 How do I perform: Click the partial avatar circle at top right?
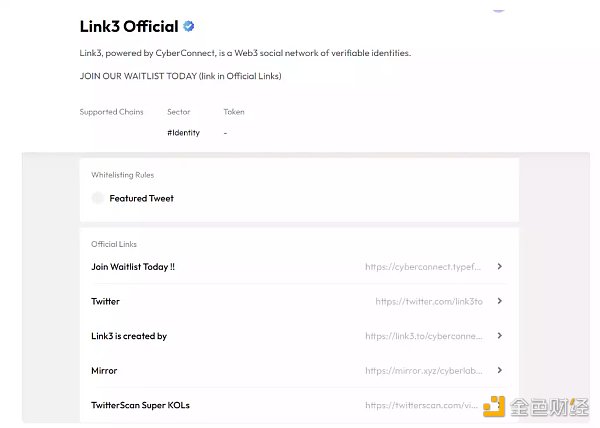[x=498, y=10]
